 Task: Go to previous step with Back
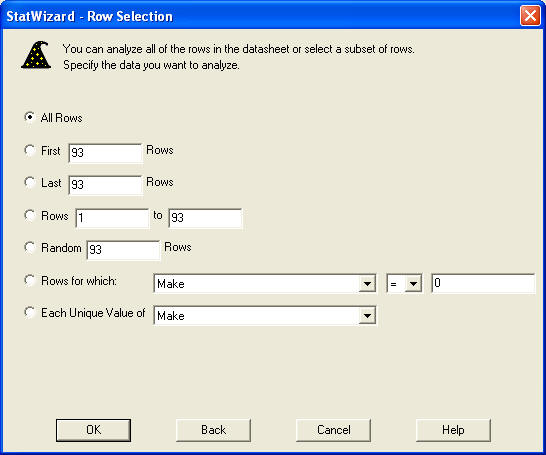(x=213, y=430)
